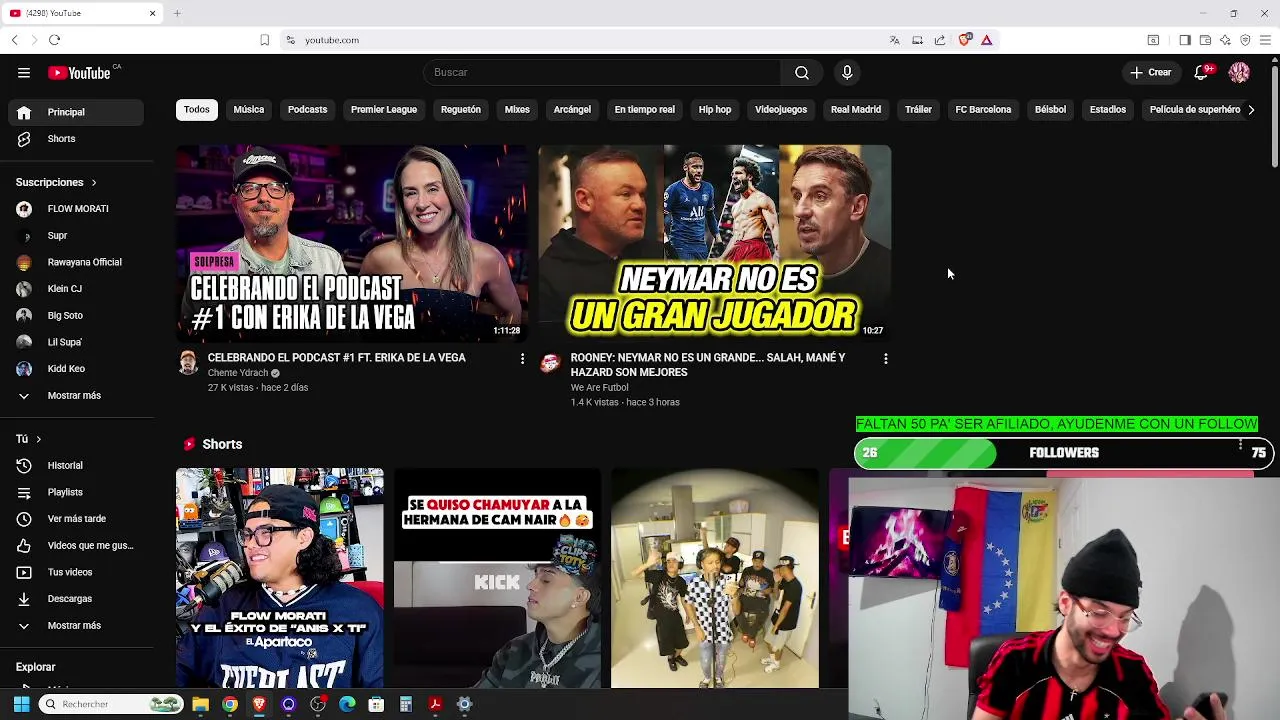The width and height of the screenshot is (1280, 720).
Task: Open the We Are Futbol channel avatar
Action: pos(550,363)
